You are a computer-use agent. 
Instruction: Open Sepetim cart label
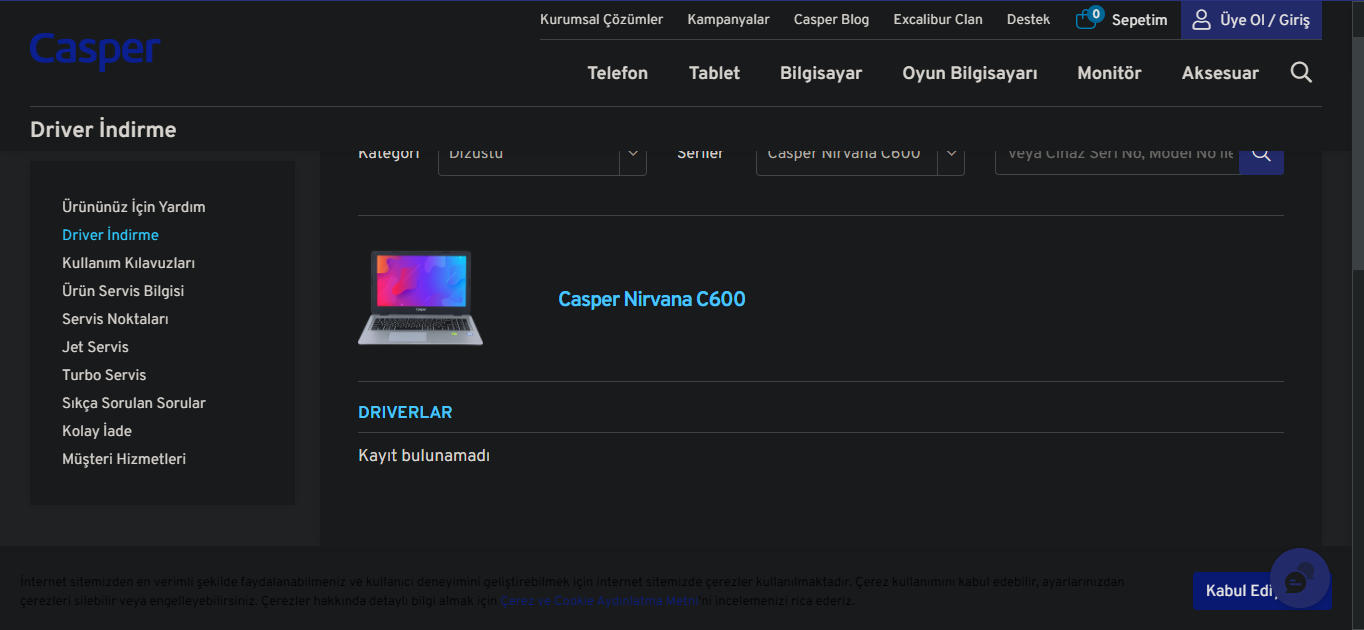point(1139,20)
